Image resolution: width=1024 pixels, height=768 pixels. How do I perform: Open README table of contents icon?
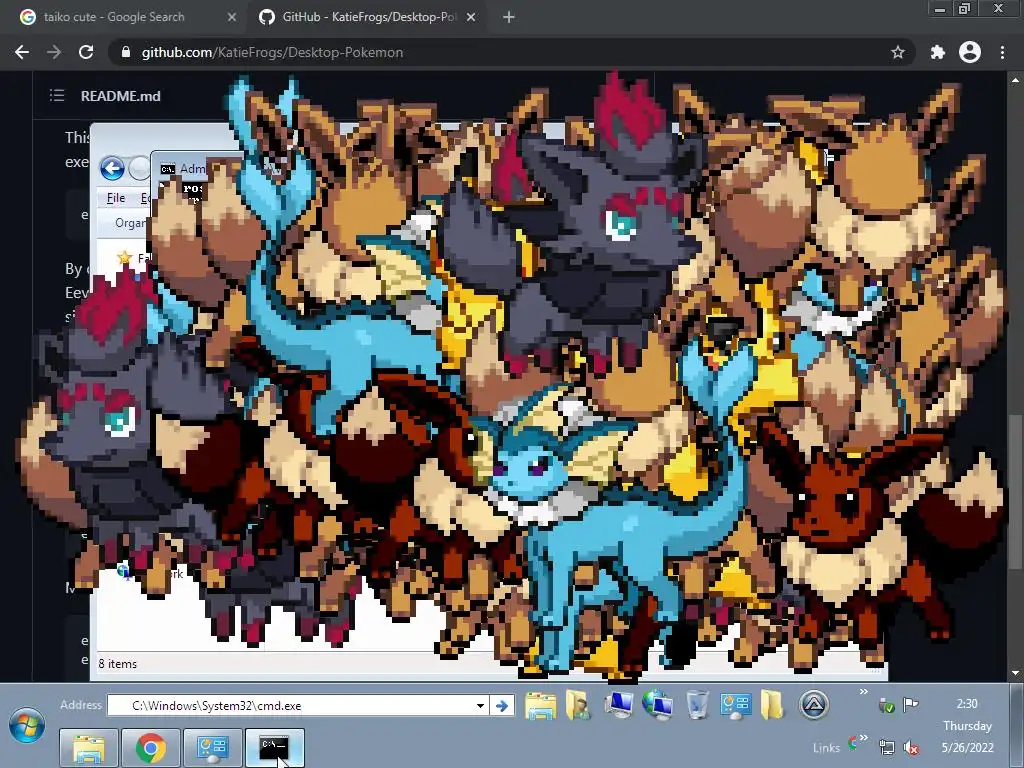tap(57, 96)
